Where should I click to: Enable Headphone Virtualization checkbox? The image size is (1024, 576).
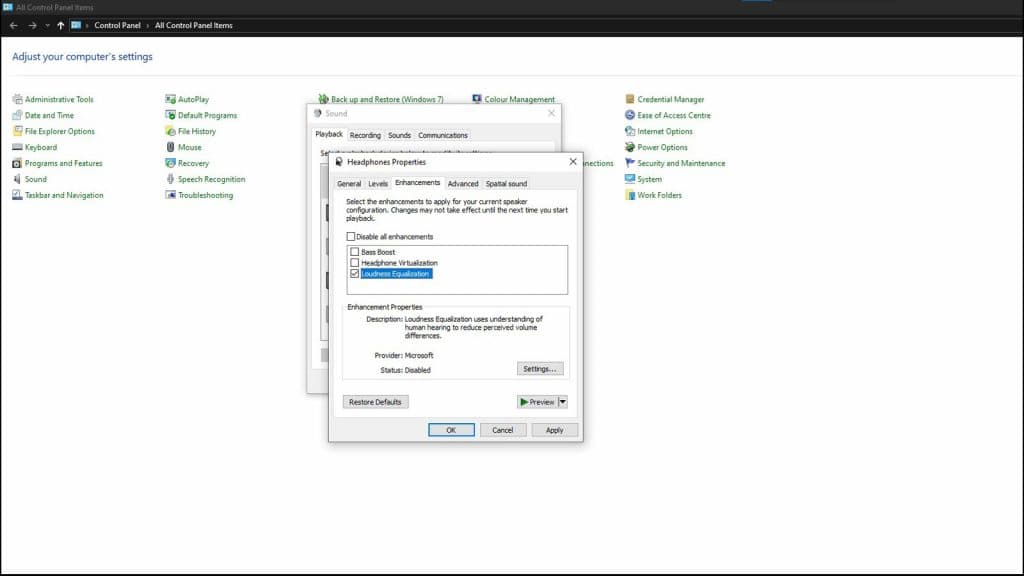355,263
